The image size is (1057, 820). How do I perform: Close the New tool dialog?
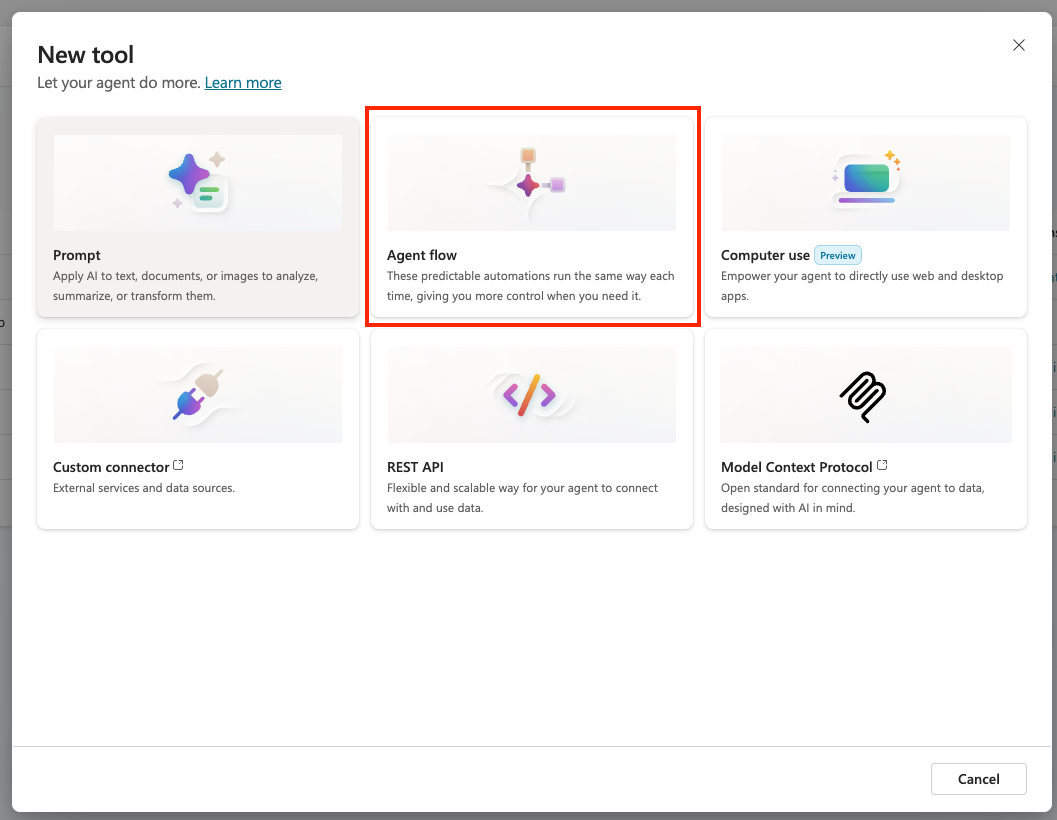click(1019, 45)
